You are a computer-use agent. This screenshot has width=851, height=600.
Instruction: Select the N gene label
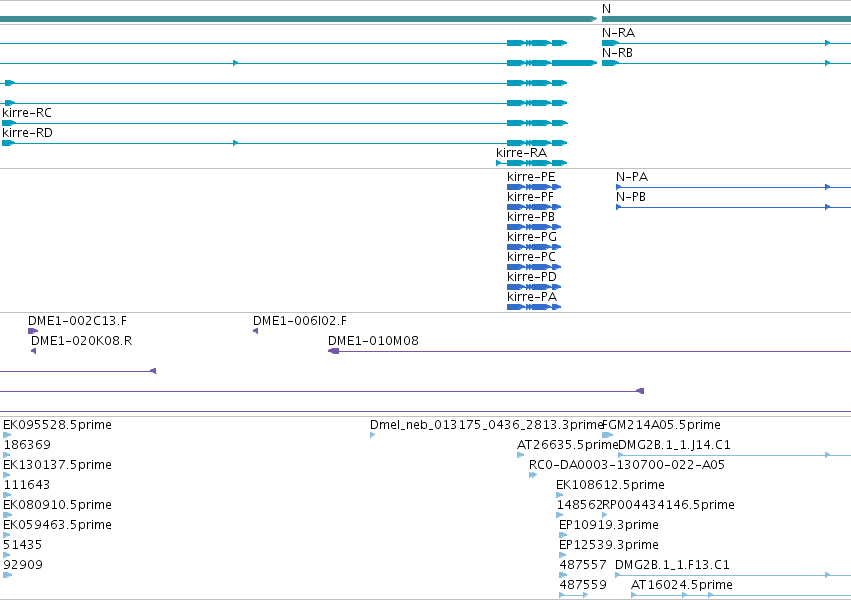tap(606, 9)
